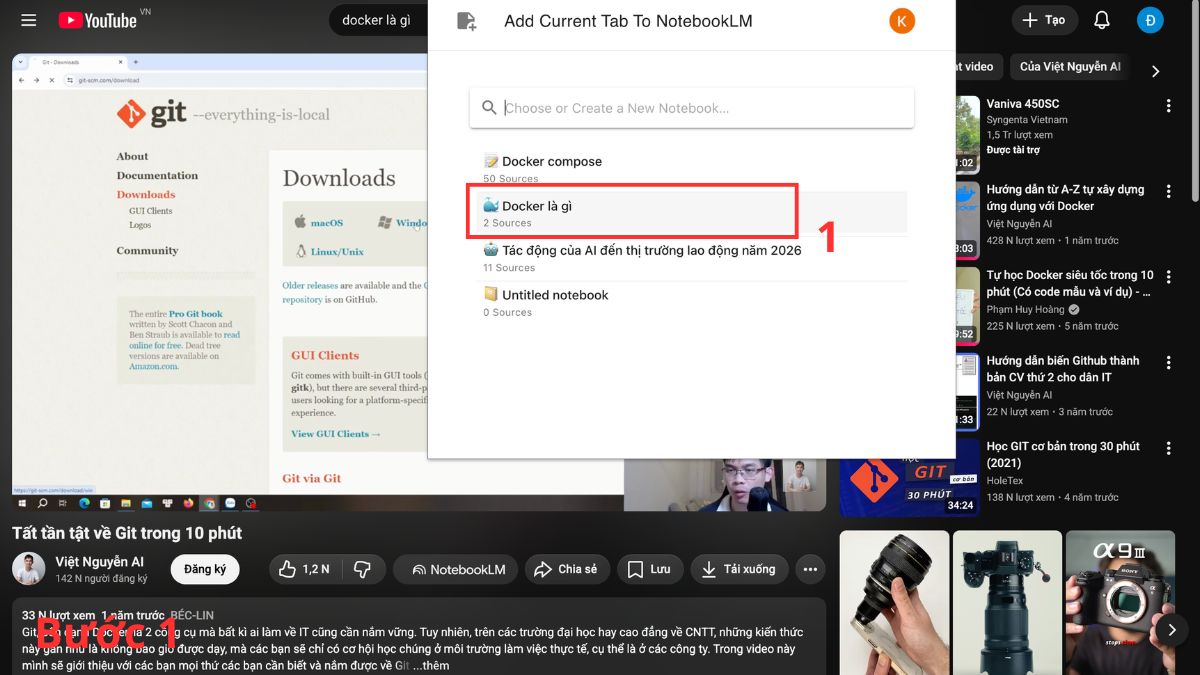Image resolution: width=1200 pixels, height=675 pixels.
Task: Select the Của Việt Nguyễn AI chip
Action: [1070, 67]
